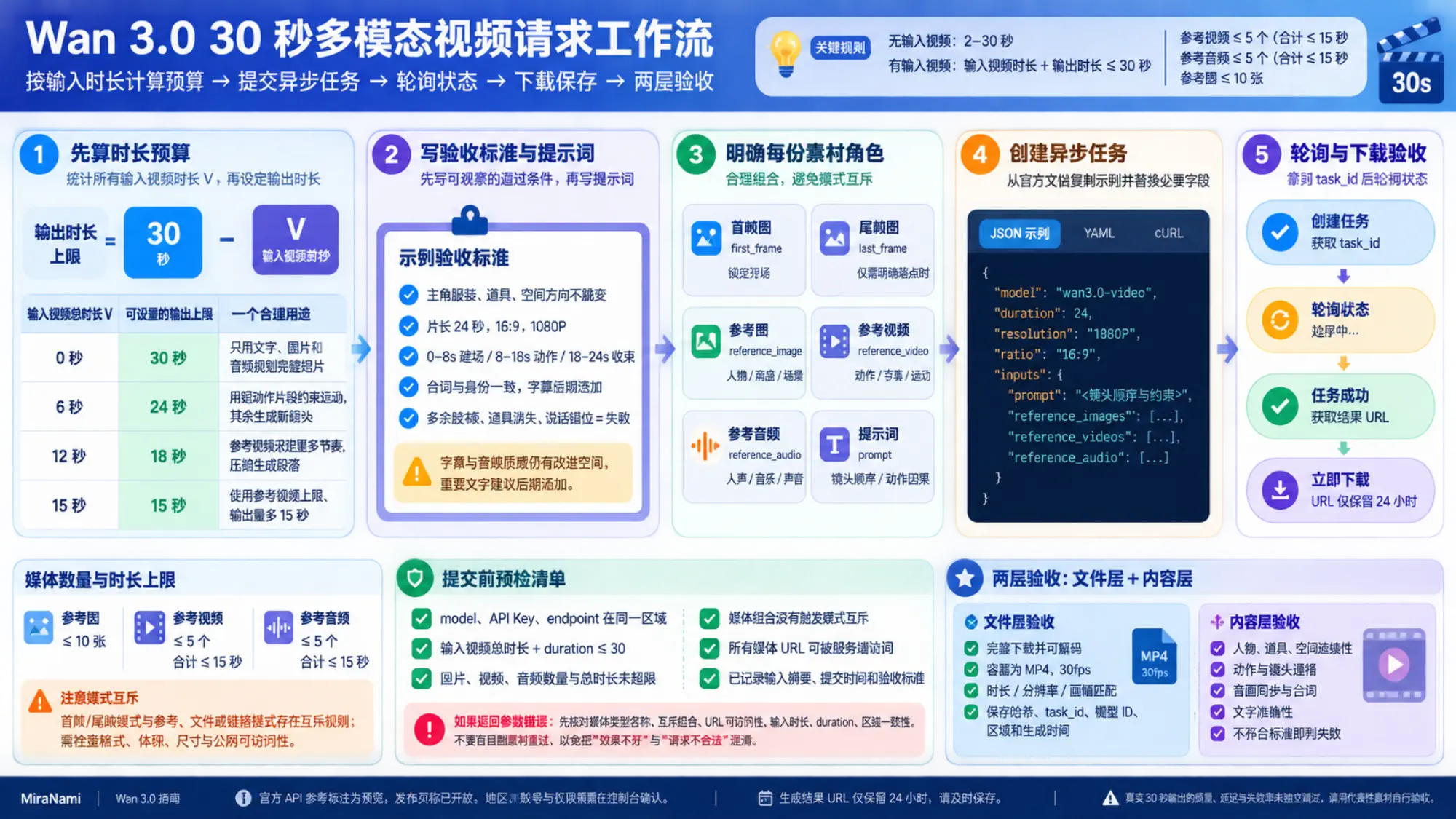Viewport: 1456px width, 819px height.
Task: Click the table header 一个合理用途
Action: [x=271, y=314]
